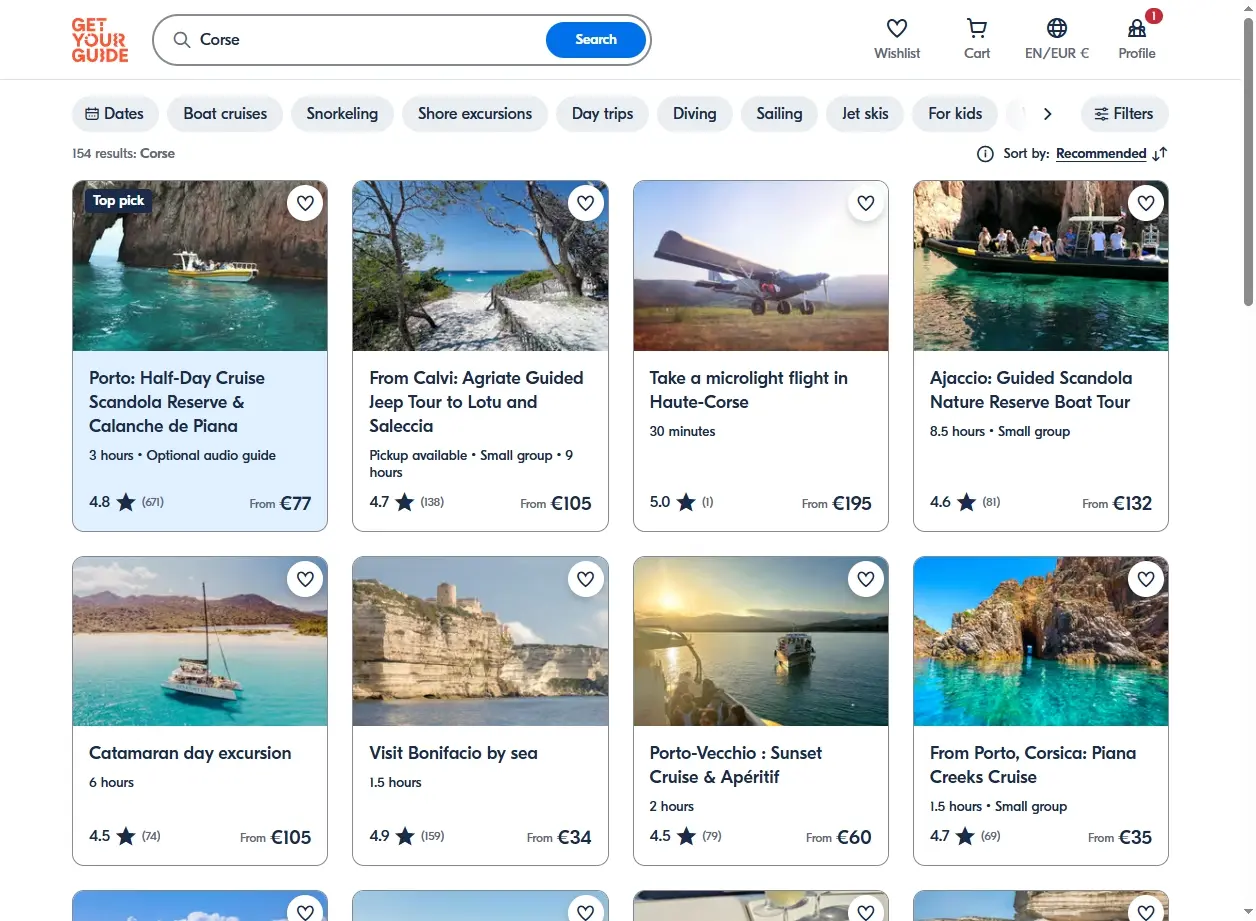Open Ajaccio: Guided Scandola Nature Reserve Boat Tour
The image size is (1256, 921).
(1031, 390)
